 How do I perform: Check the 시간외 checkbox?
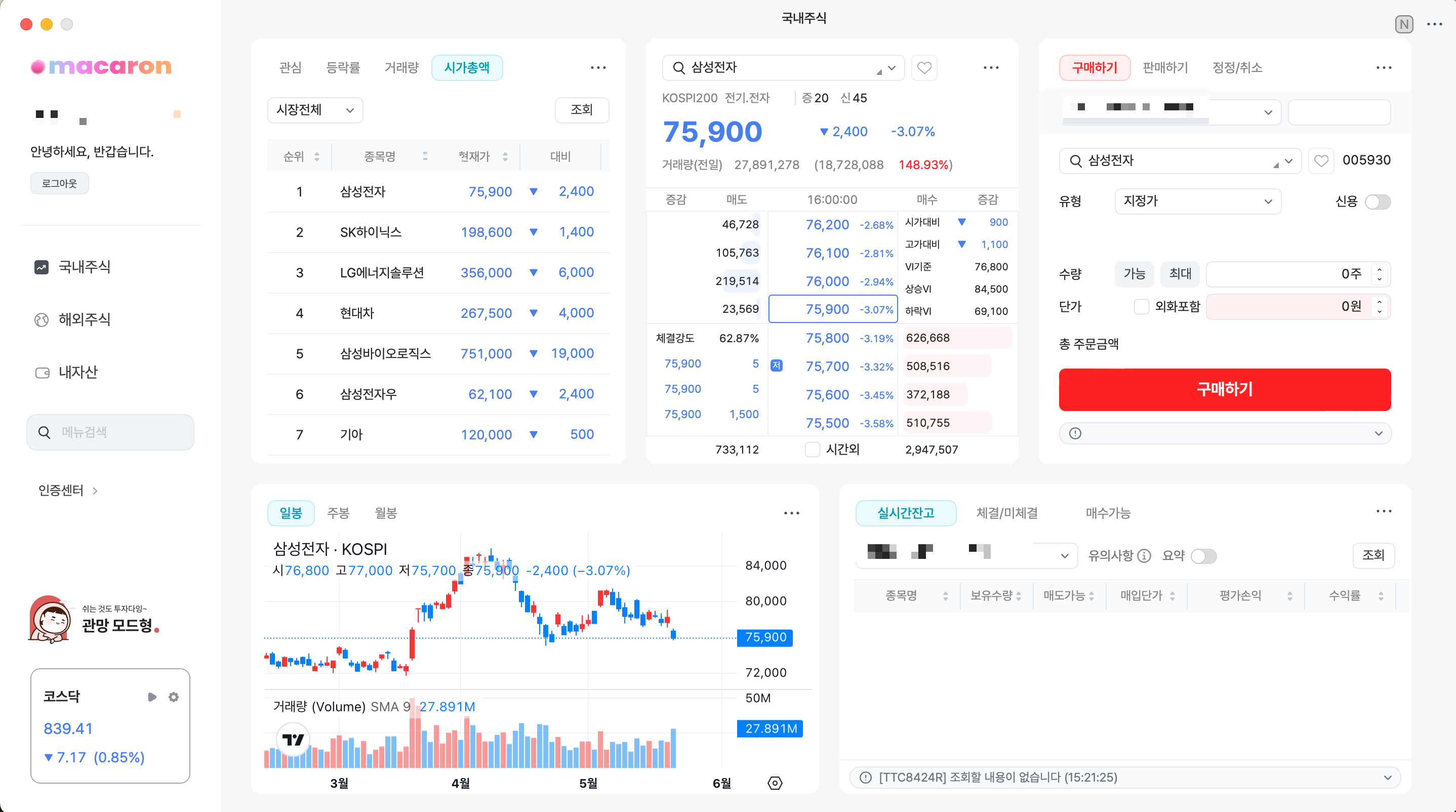coord(812,450)
